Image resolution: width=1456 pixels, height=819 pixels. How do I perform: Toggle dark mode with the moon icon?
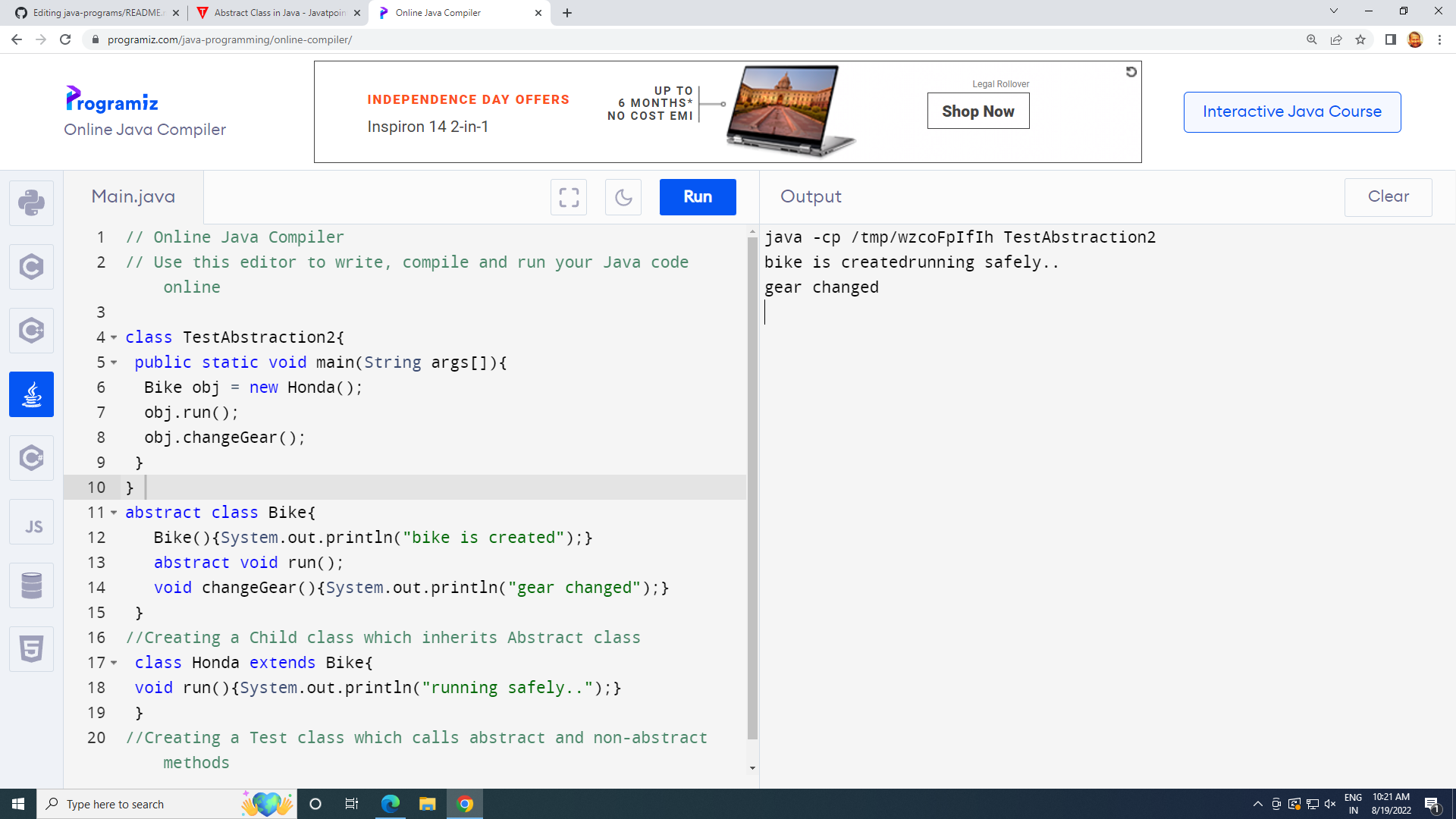[623, 197]
